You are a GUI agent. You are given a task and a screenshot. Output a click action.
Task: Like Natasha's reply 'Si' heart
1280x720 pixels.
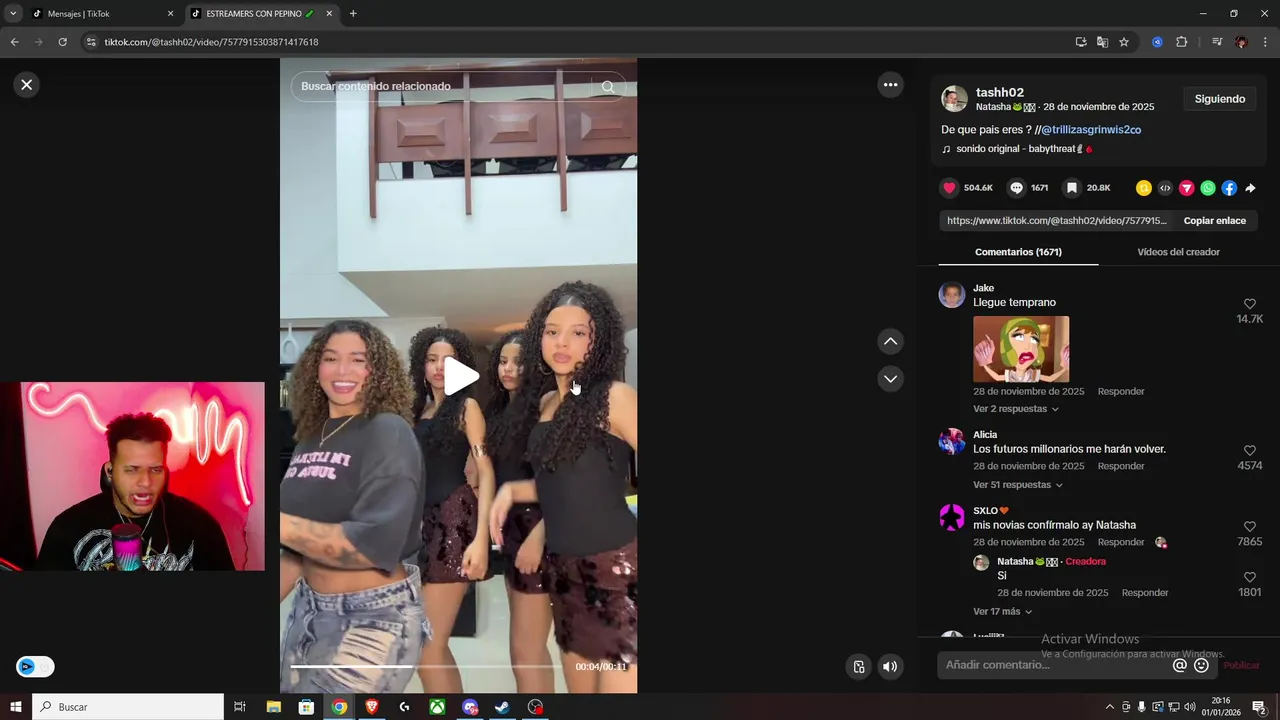click(x=1250, y=578)
